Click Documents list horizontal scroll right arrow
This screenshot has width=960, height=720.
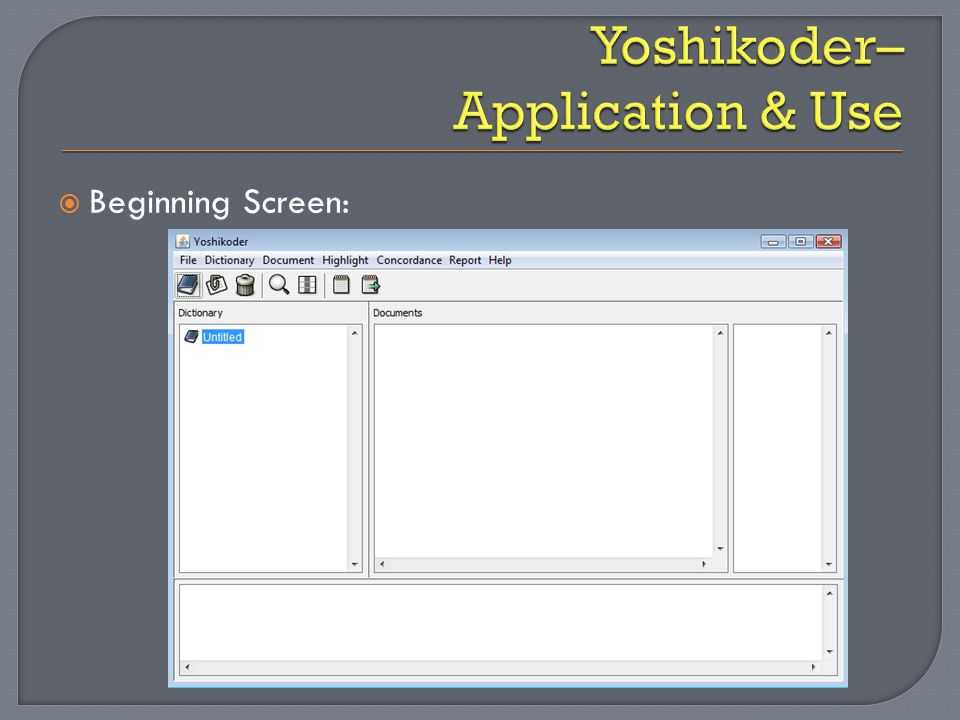(704, 564)
